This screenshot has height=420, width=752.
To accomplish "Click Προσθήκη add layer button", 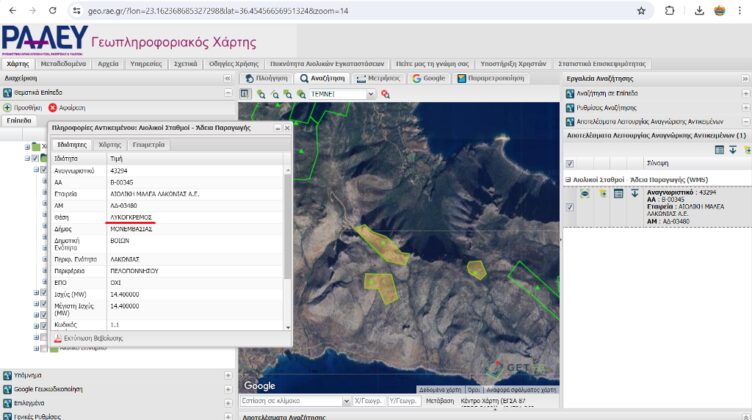I will pos(23,108).
